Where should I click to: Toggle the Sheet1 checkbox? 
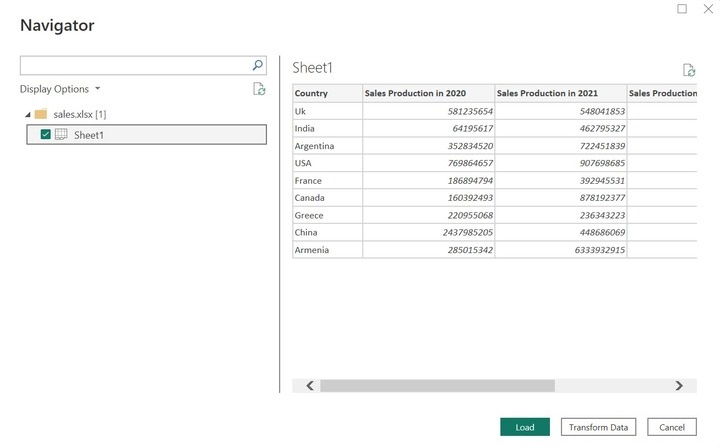[45, 134]
